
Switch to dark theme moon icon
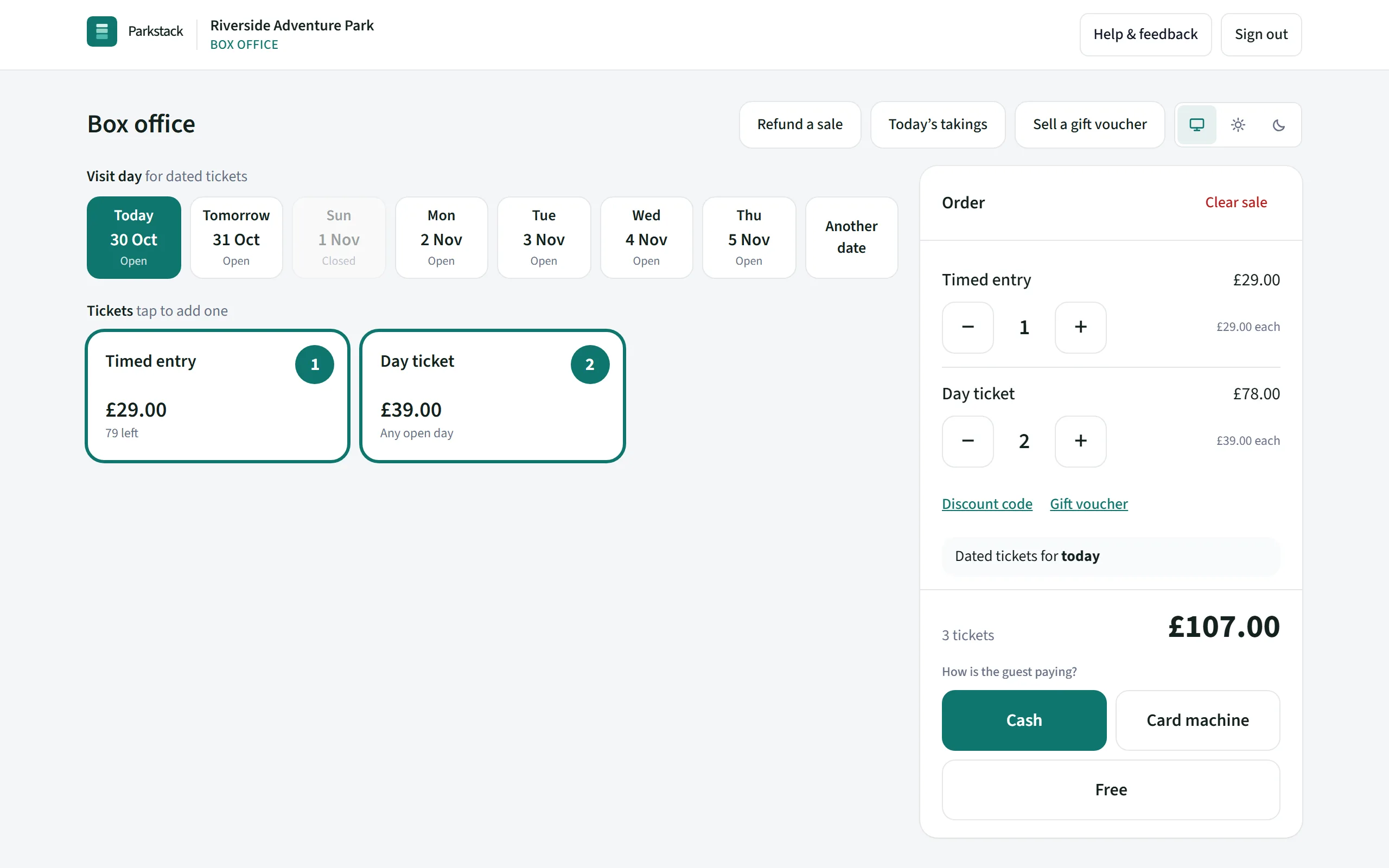coord(1279,125)
